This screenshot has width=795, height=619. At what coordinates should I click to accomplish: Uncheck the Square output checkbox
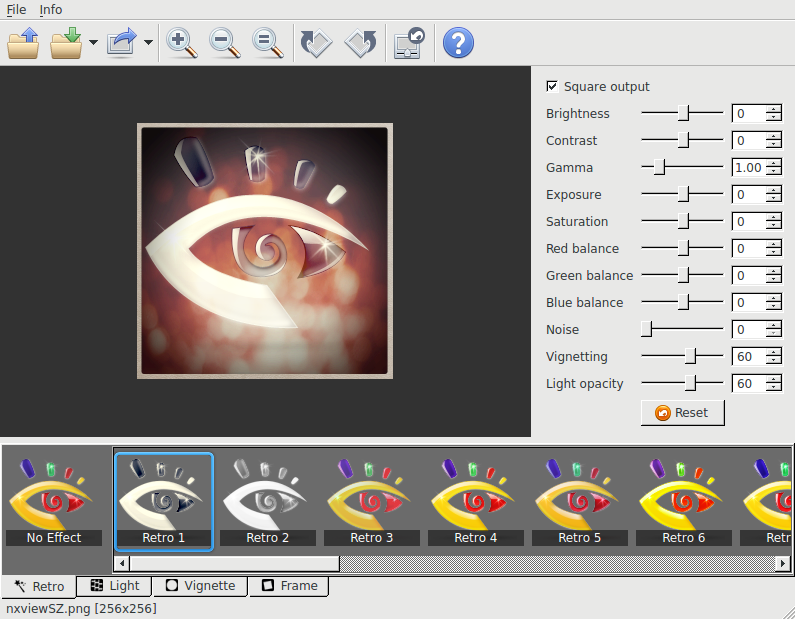coord(552,87)
